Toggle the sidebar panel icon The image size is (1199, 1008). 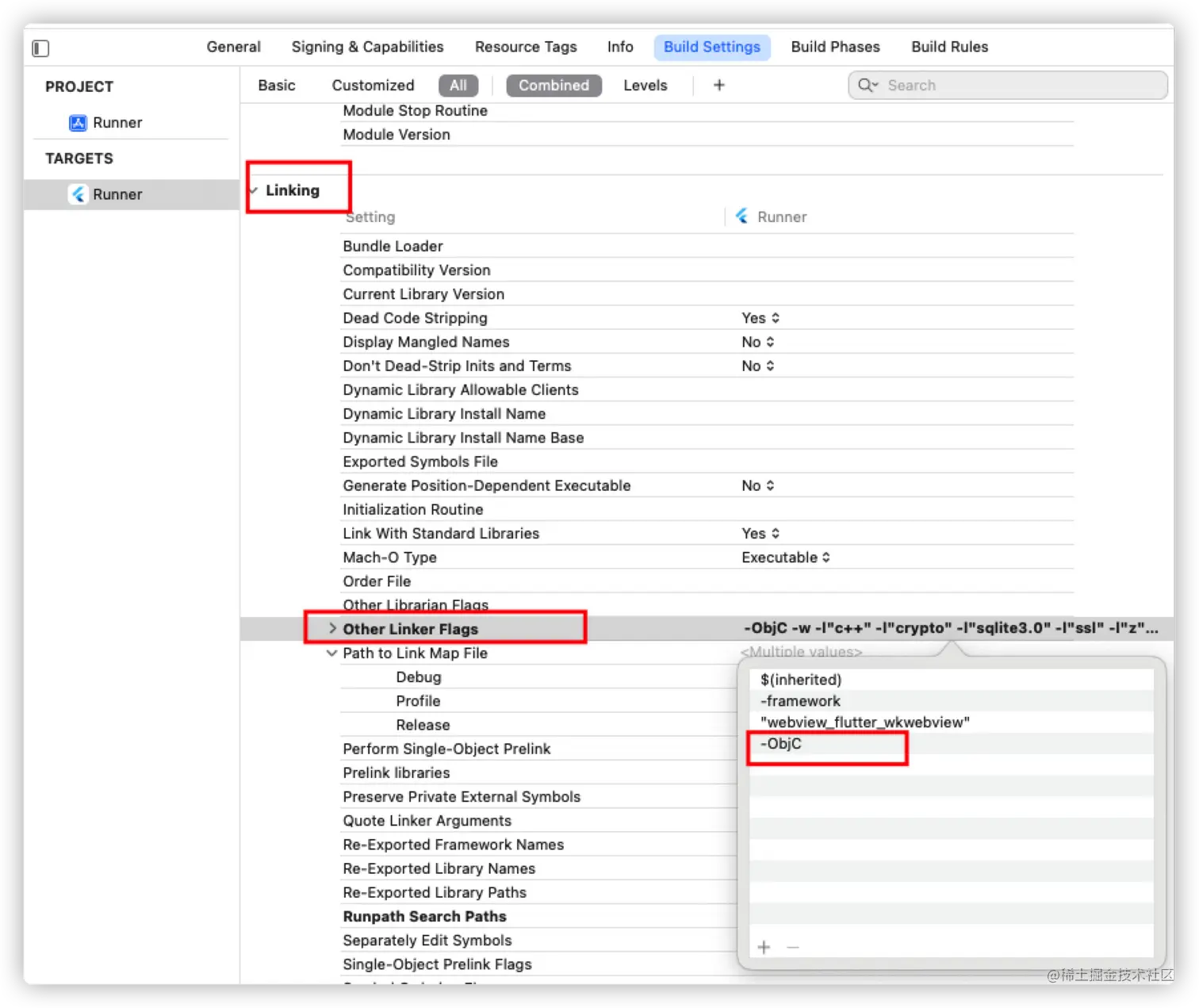pos(40,48)
